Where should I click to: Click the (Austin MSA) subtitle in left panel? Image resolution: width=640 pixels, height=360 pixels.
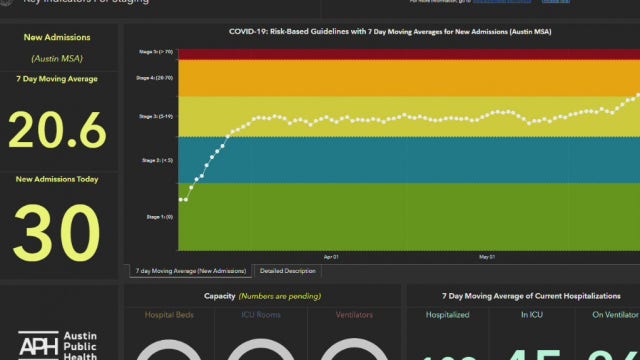57,59
